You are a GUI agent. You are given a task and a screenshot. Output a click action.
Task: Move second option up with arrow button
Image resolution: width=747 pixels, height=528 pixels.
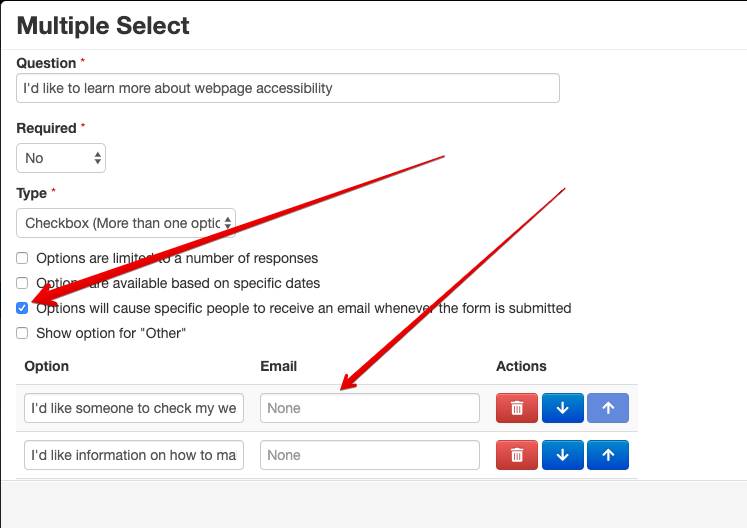click(x=608, y=455)
